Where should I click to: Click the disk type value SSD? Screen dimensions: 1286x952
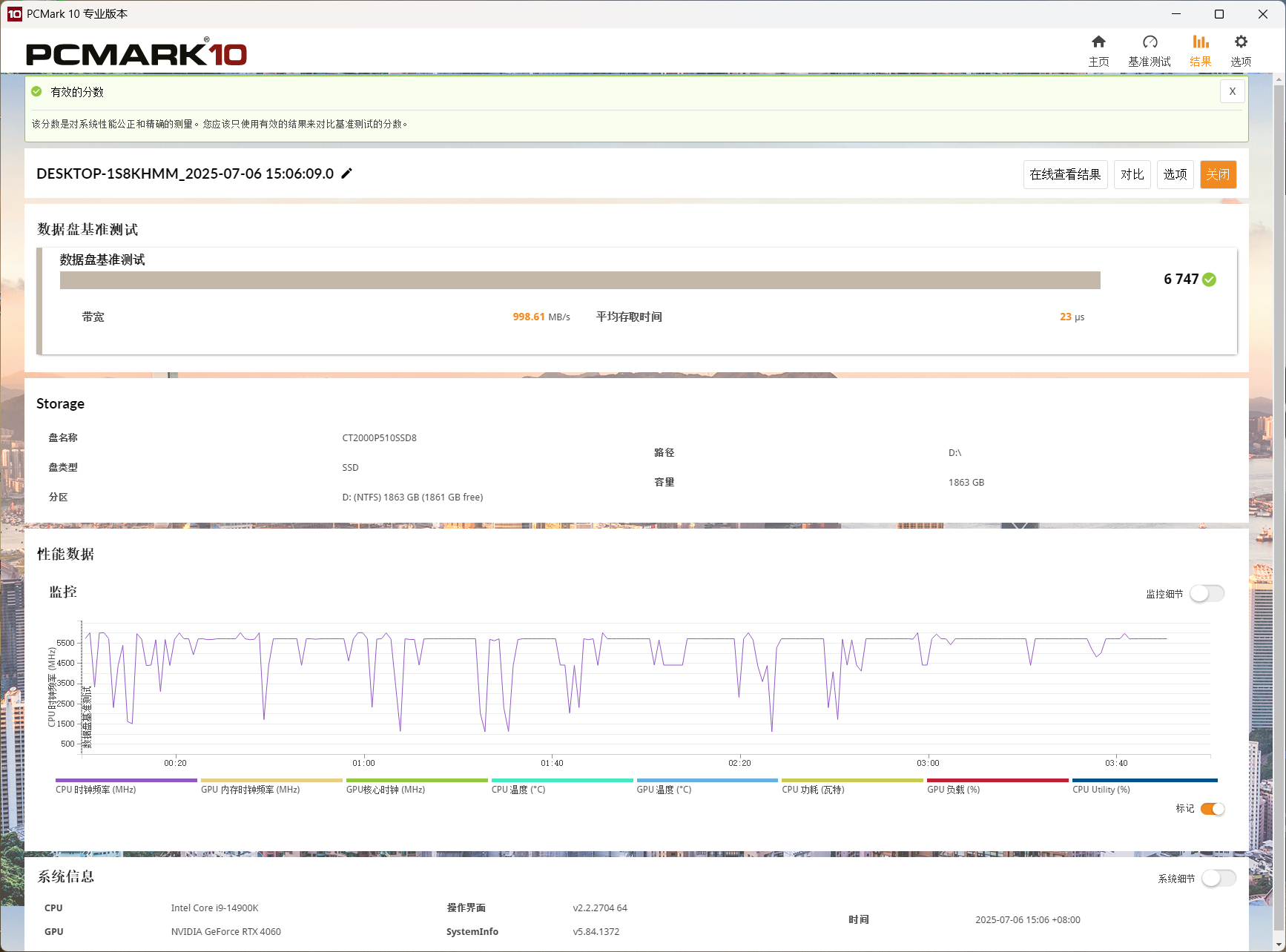pyautogui.click(x=350, y=467)
